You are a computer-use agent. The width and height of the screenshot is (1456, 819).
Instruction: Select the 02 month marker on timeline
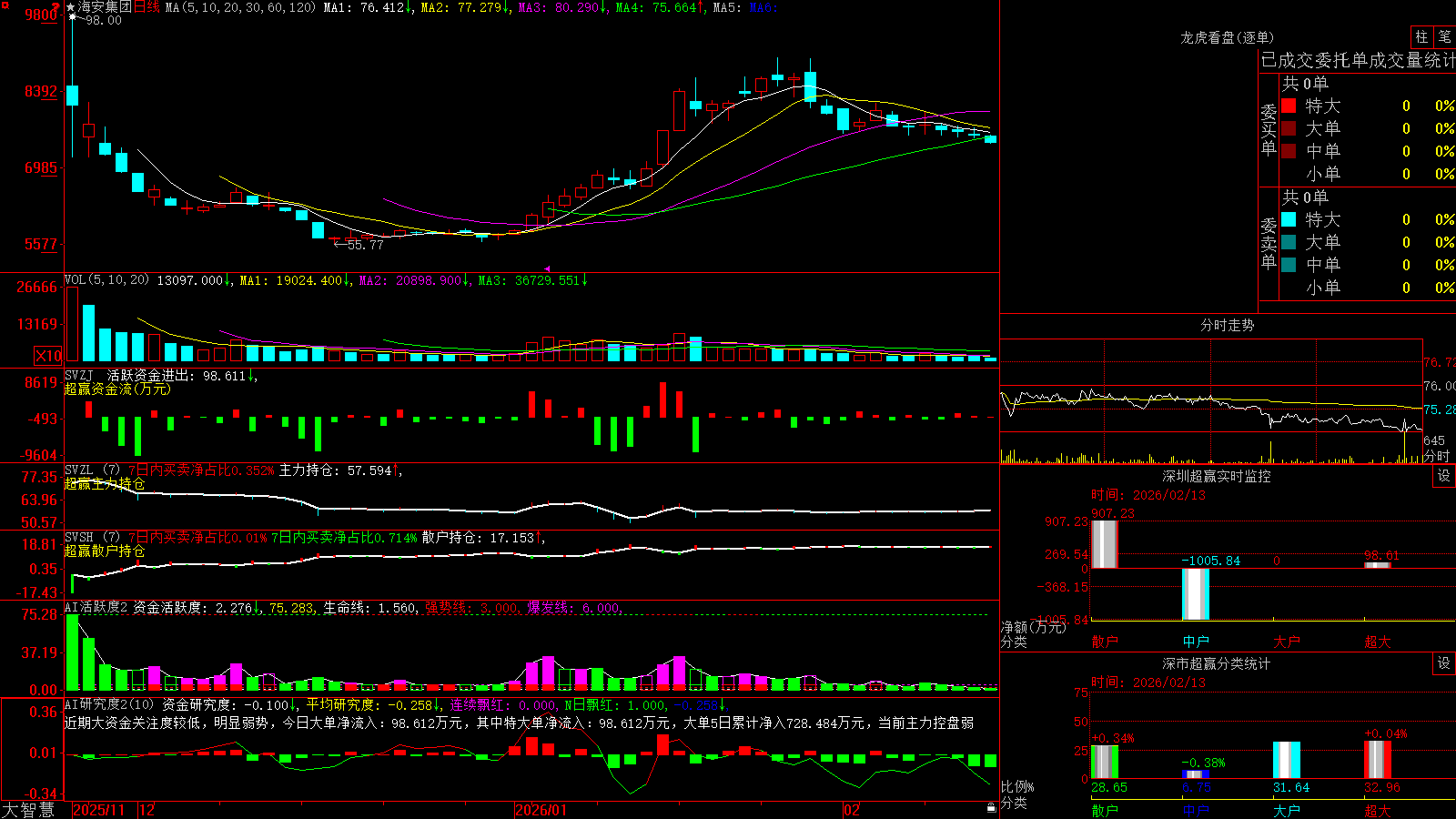coord(851,810)
